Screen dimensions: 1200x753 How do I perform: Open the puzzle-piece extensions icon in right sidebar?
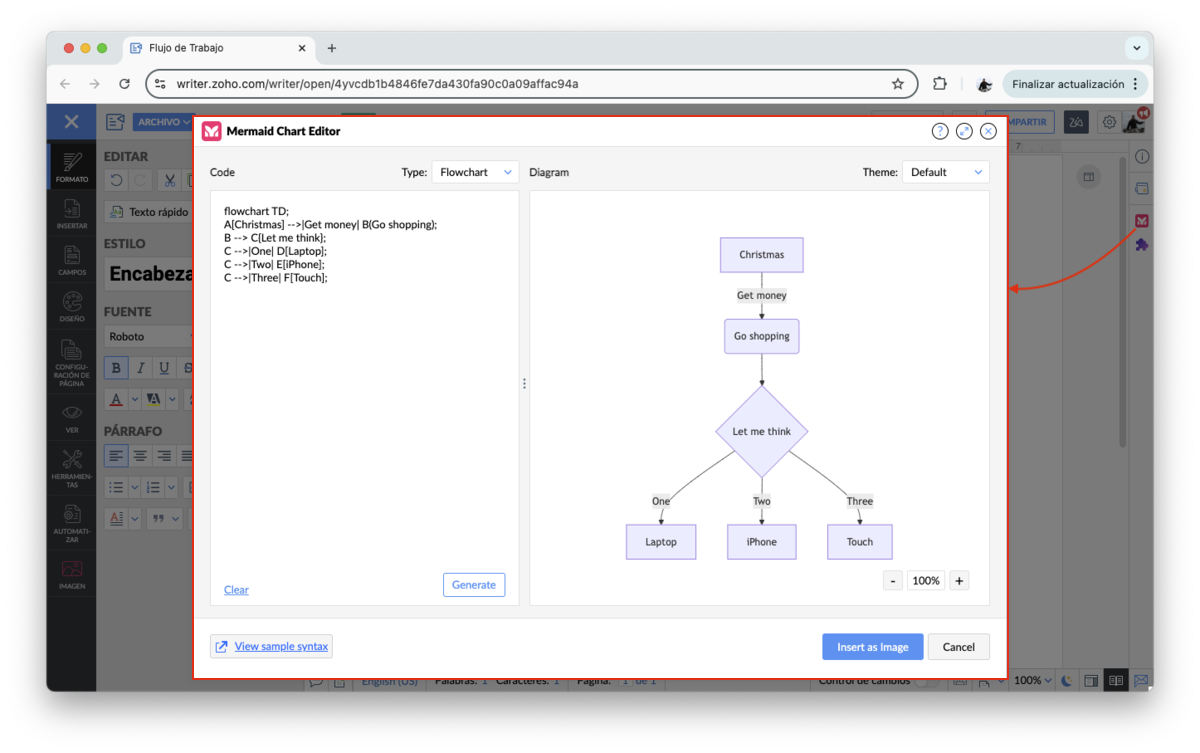1141,245
